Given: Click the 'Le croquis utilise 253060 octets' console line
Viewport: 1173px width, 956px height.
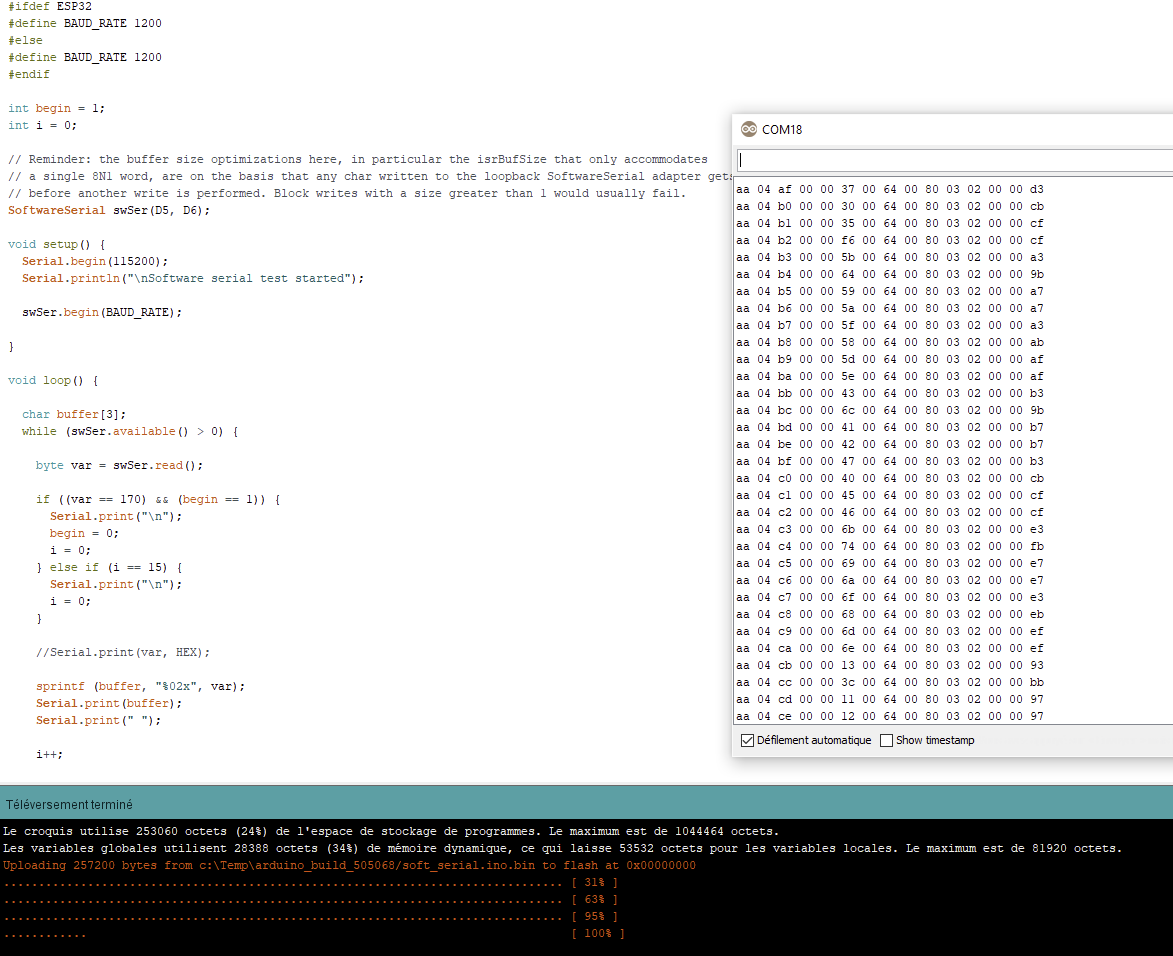Looking at the screenshot, I should [x=391, y=831].
